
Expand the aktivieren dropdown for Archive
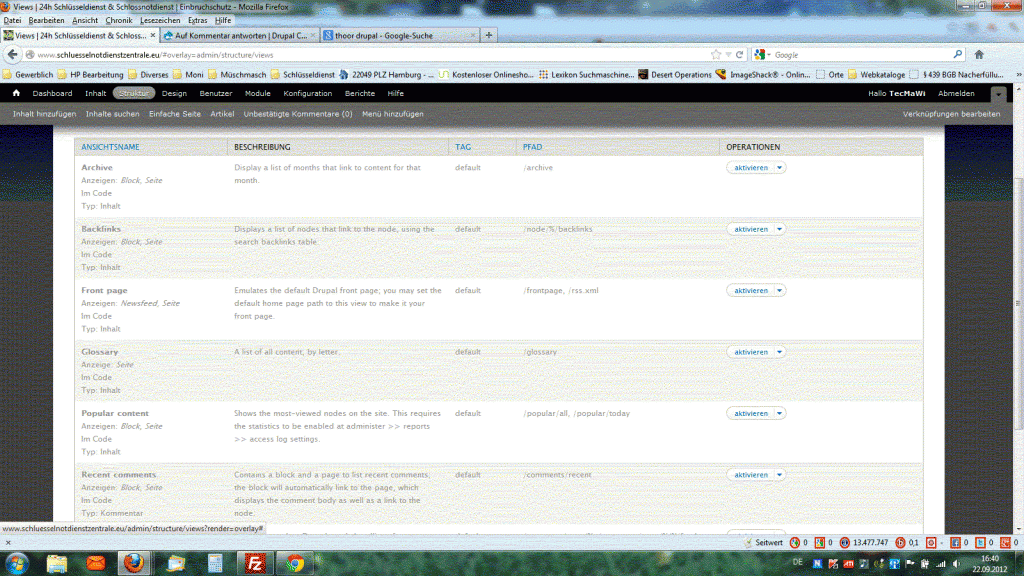(780, 168)
